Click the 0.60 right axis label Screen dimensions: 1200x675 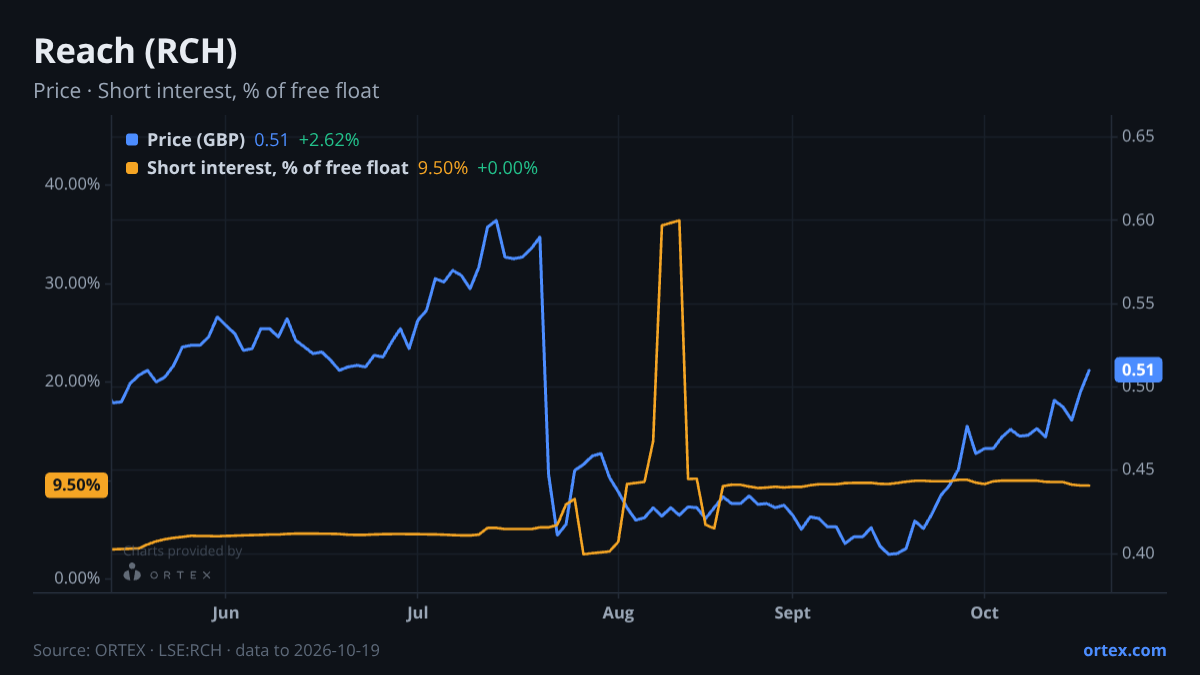[1138, 220]
